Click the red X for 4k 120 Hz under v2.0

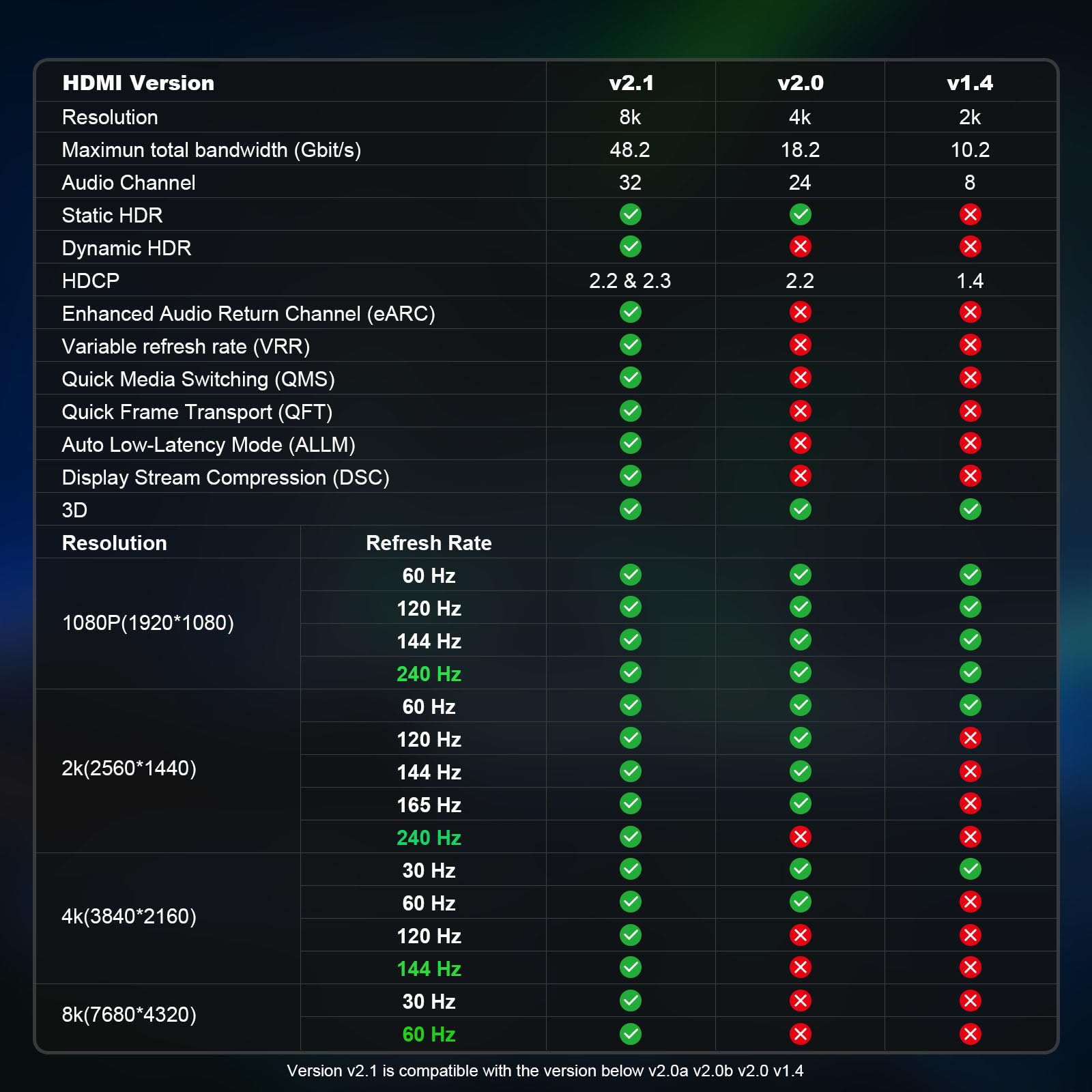click(x=800, y=935)
